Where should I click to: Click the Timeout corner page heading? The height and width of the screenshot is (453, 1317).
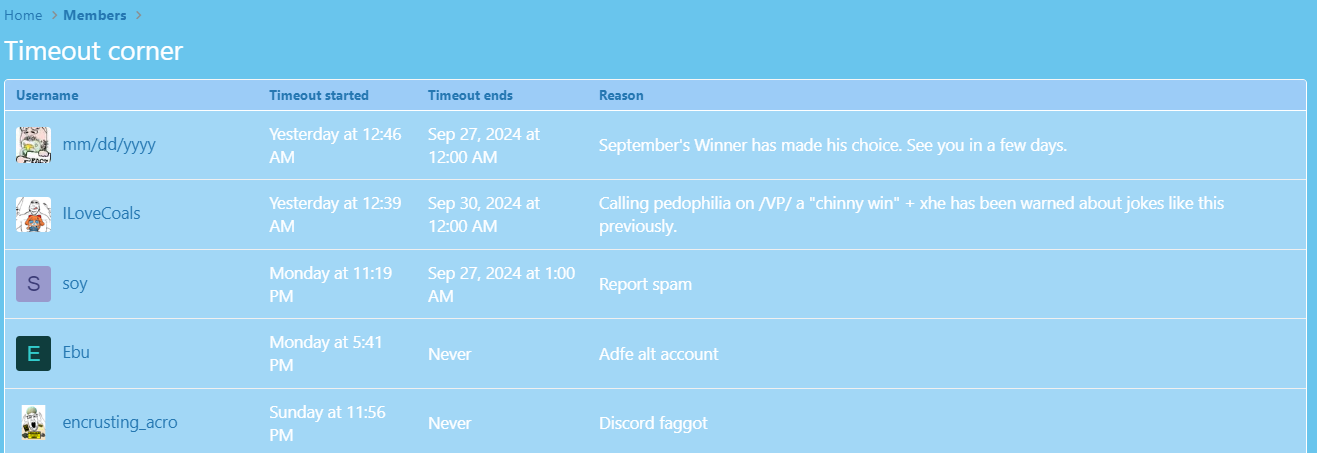94,51
